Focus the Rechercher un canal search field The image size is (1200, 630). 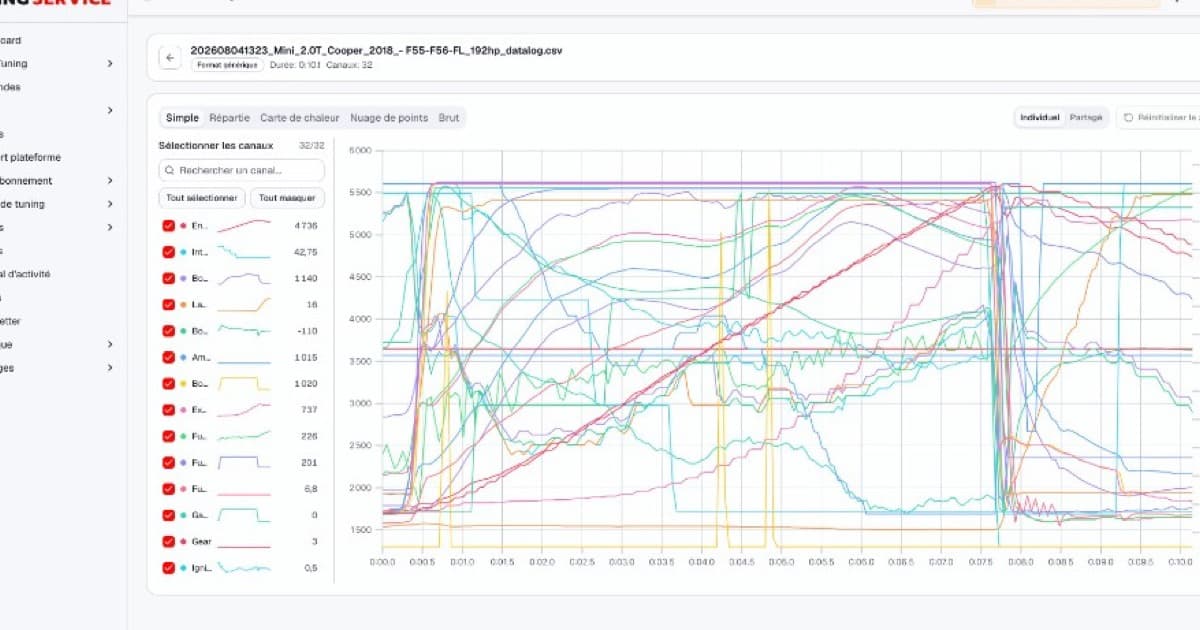click(x=242, y=170)
